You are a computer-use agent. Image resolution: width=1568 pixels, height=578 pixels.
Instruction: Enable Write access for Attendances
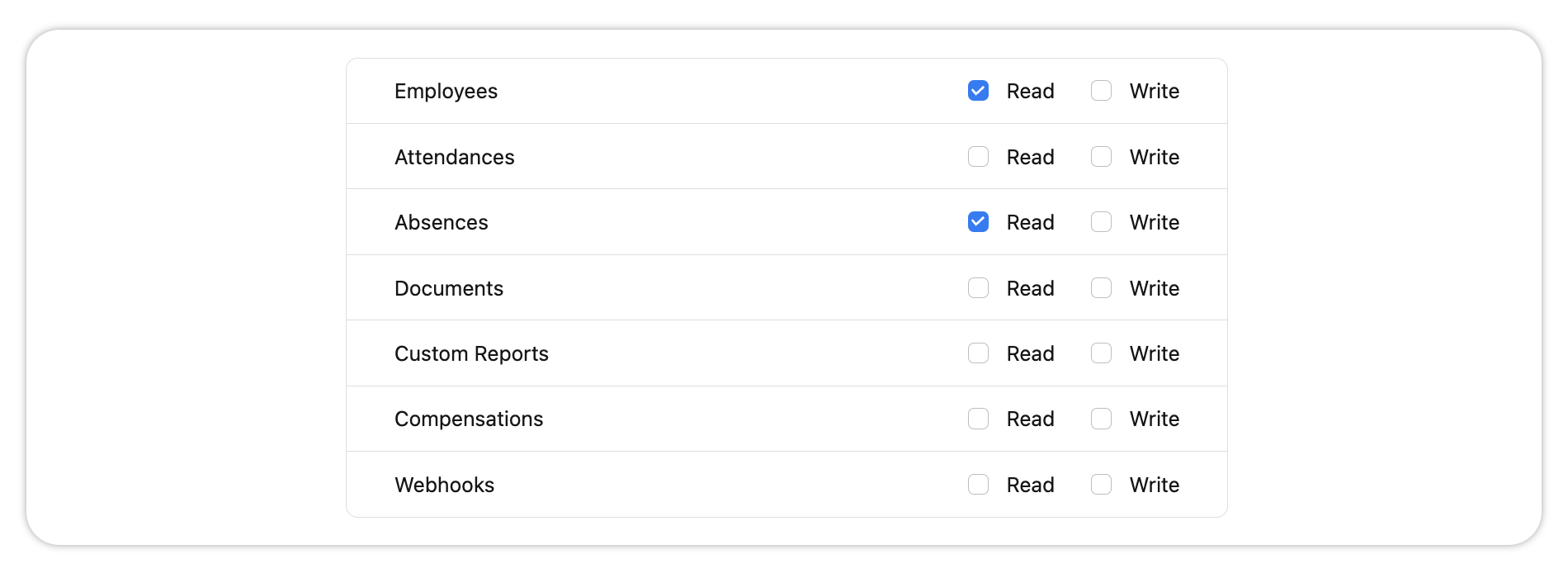(1101, 157)
